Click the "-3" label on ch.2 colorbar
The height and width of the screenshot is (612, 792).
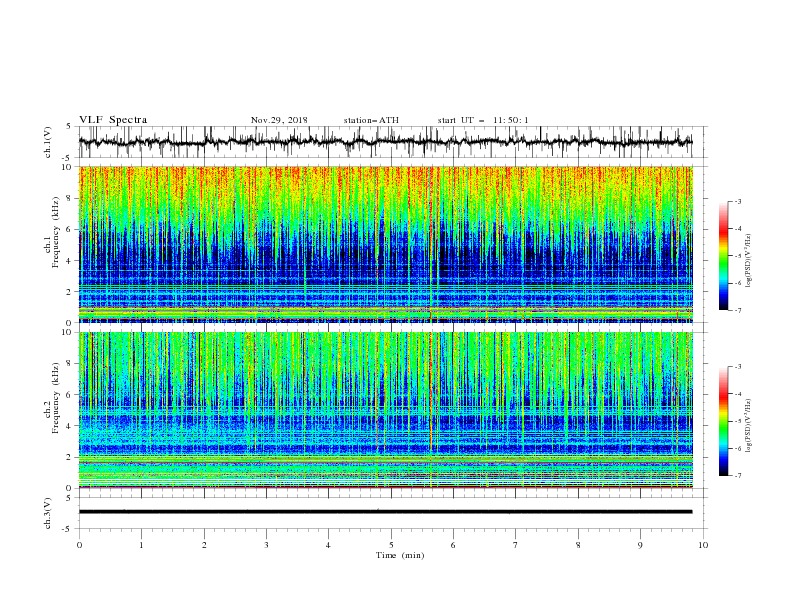[737, 367]
